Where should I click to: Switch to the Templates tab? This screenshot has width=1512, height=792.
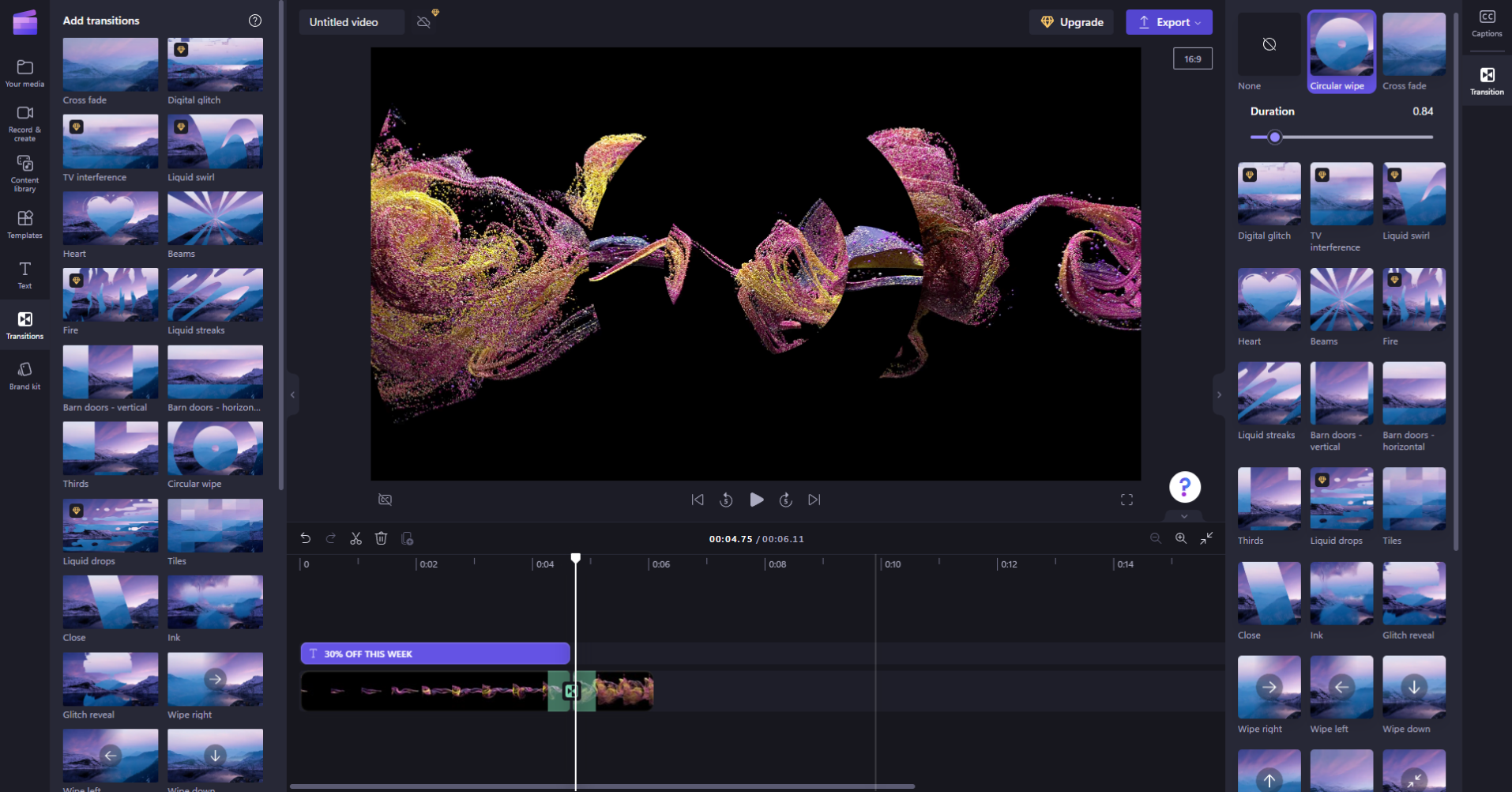click(x=24, y=224)
